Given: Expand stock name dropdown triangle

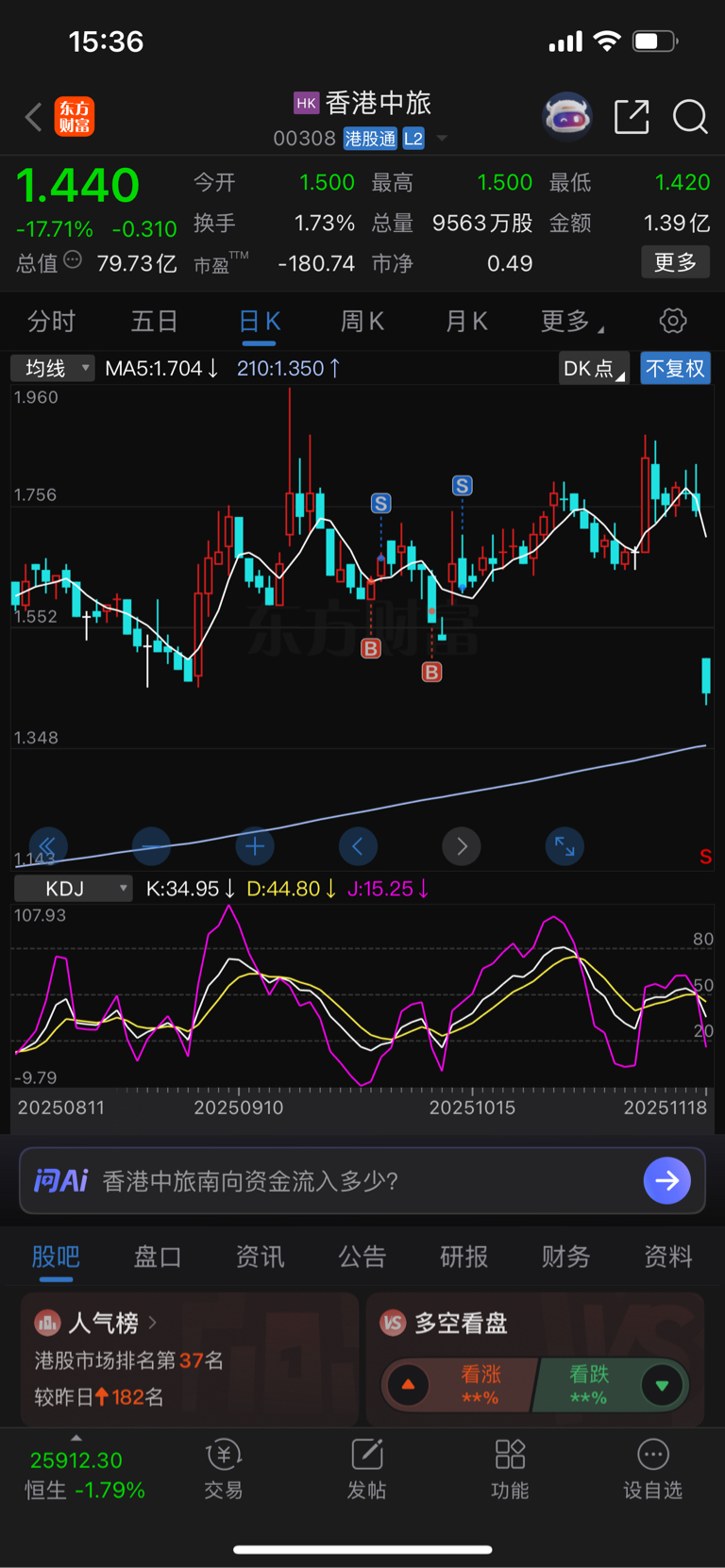Looking at the screenshot, I should (x=442, y=139).
